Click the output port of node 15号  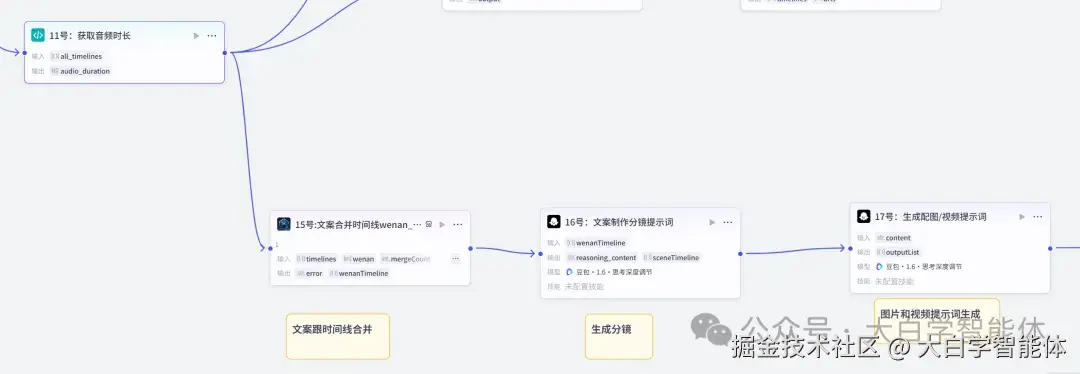click(x=470, y=249)
